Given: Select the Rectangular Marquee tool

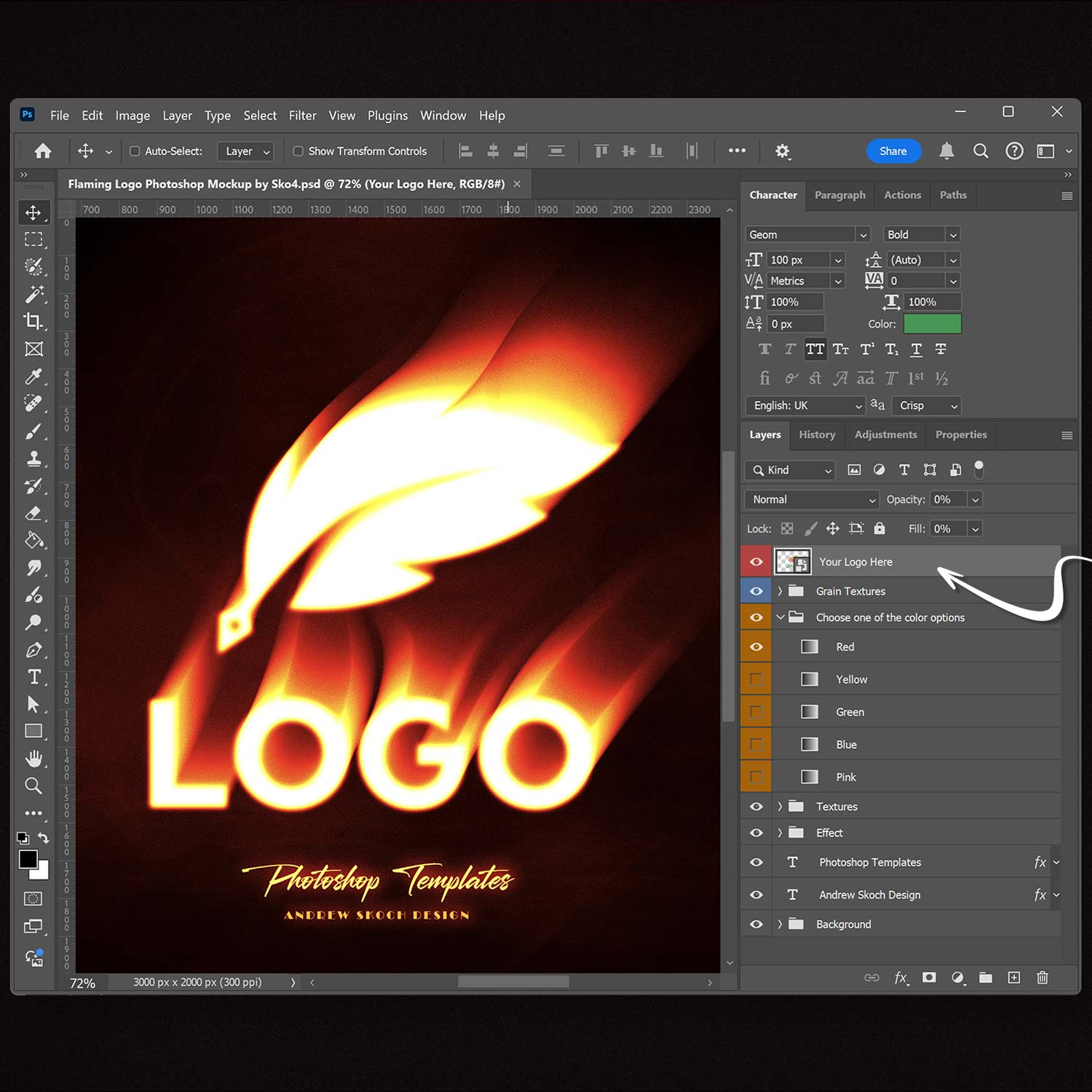Looking at the screenshot, I should 33,240.
